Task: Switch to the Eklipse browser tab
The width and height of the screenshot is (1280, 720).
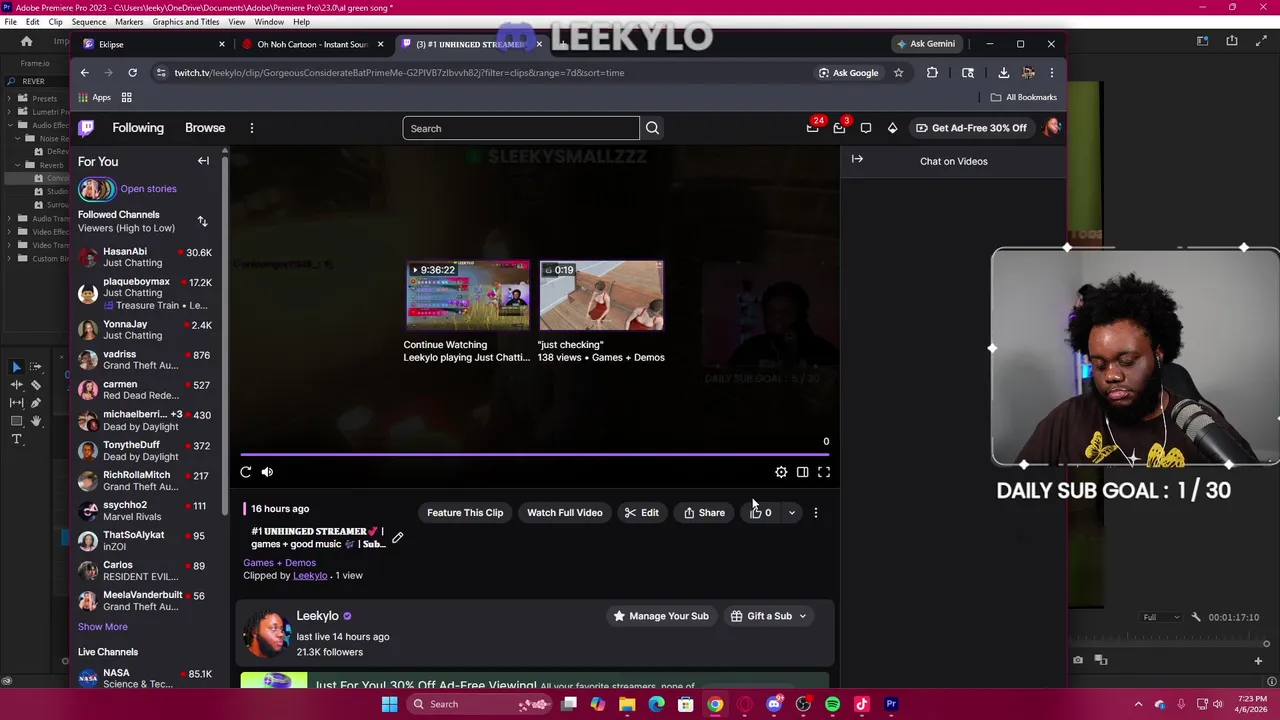Action: (x=154, y=44)
